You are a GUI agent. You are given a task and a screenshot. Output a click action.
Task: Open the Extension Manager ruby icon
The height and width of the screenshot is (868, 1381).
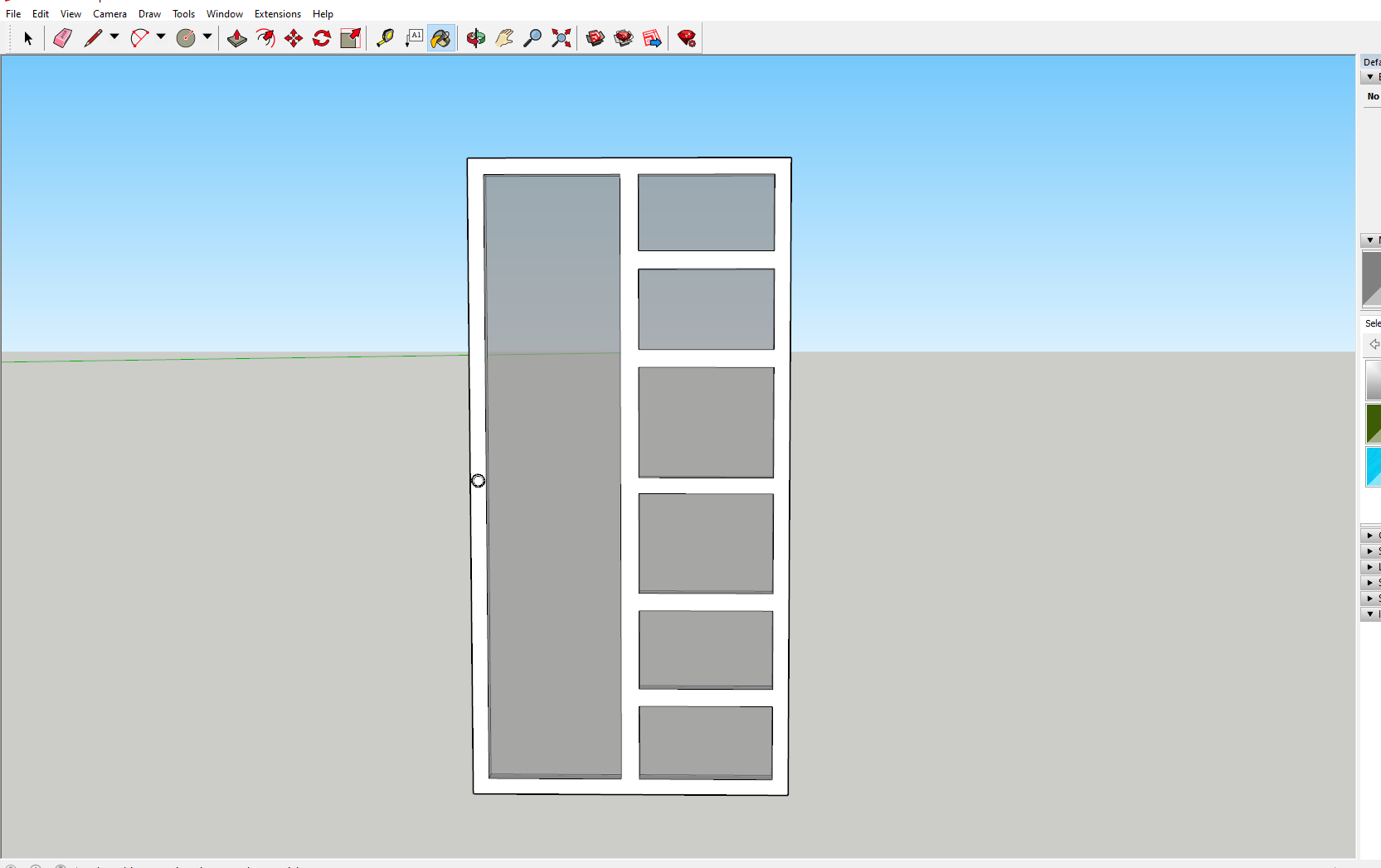coord(687,38)
